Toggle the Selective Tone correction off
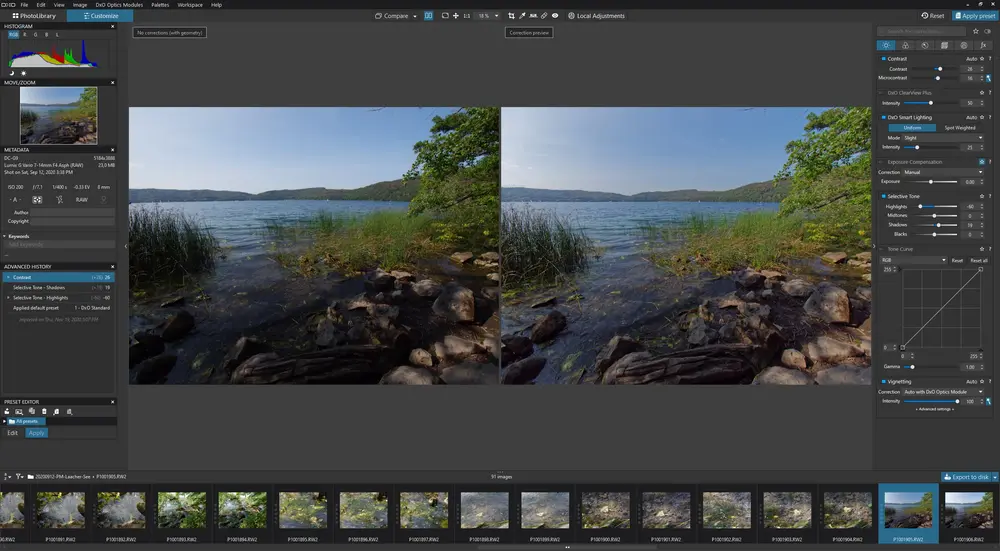 (884, 196)
